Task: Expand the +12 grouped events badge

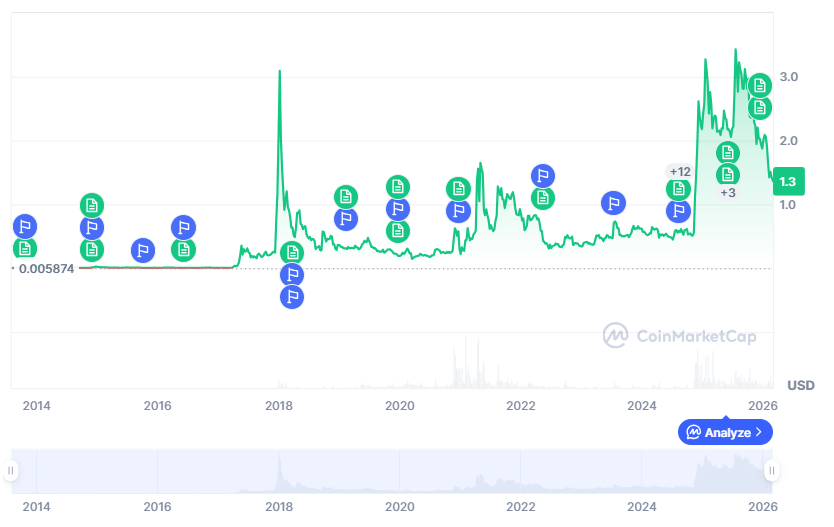Action: [x=680, y=171]
